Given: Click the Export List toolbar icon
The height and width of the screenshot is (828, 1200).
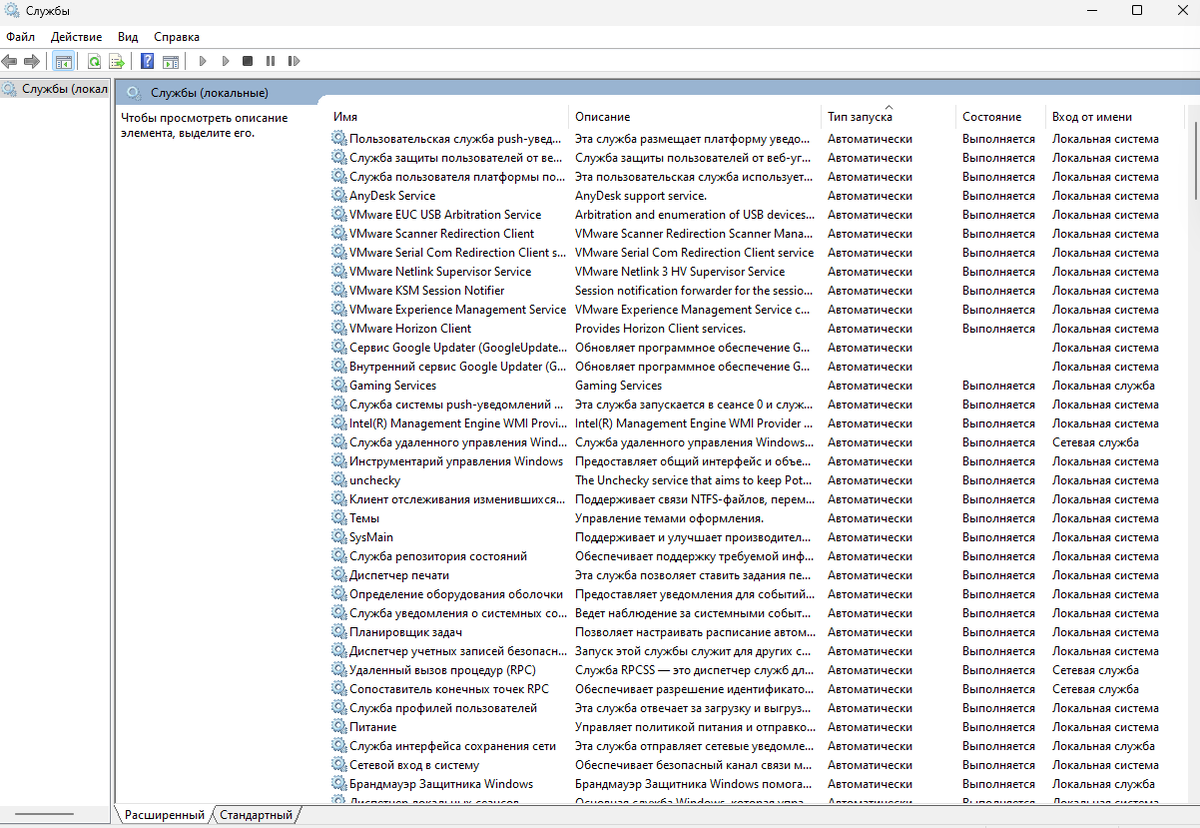Looking at the screenshot, I should pos(117,61).
